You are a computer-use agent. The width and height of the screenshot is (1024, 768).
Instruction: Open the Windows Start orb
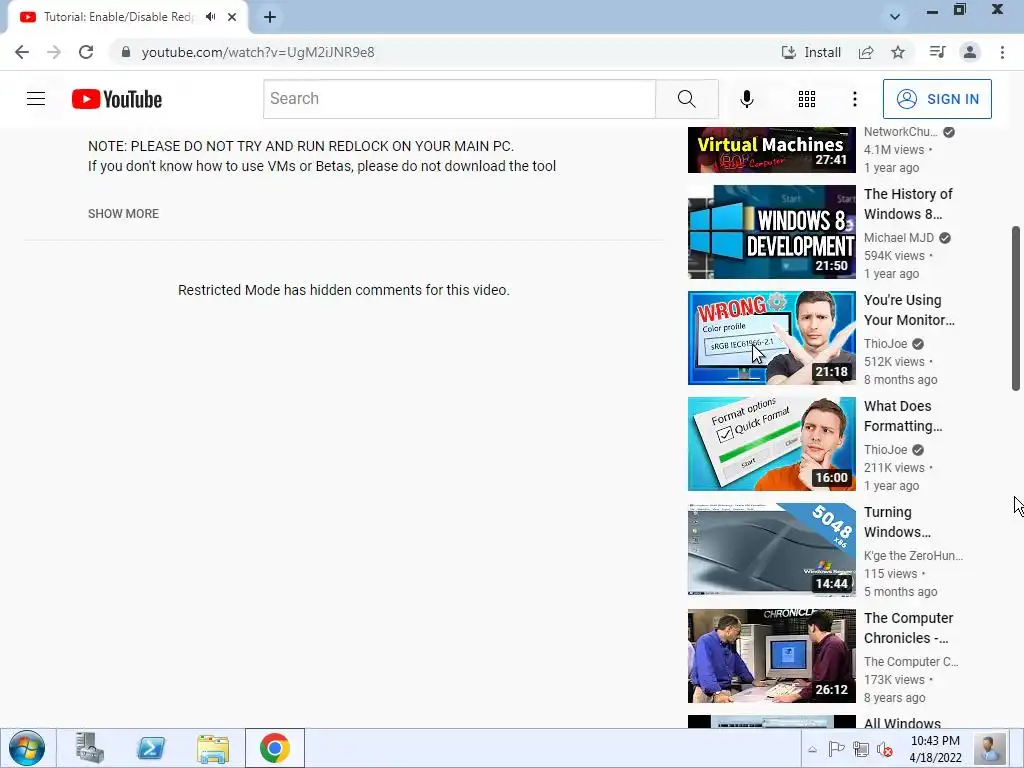click(27, 748)
